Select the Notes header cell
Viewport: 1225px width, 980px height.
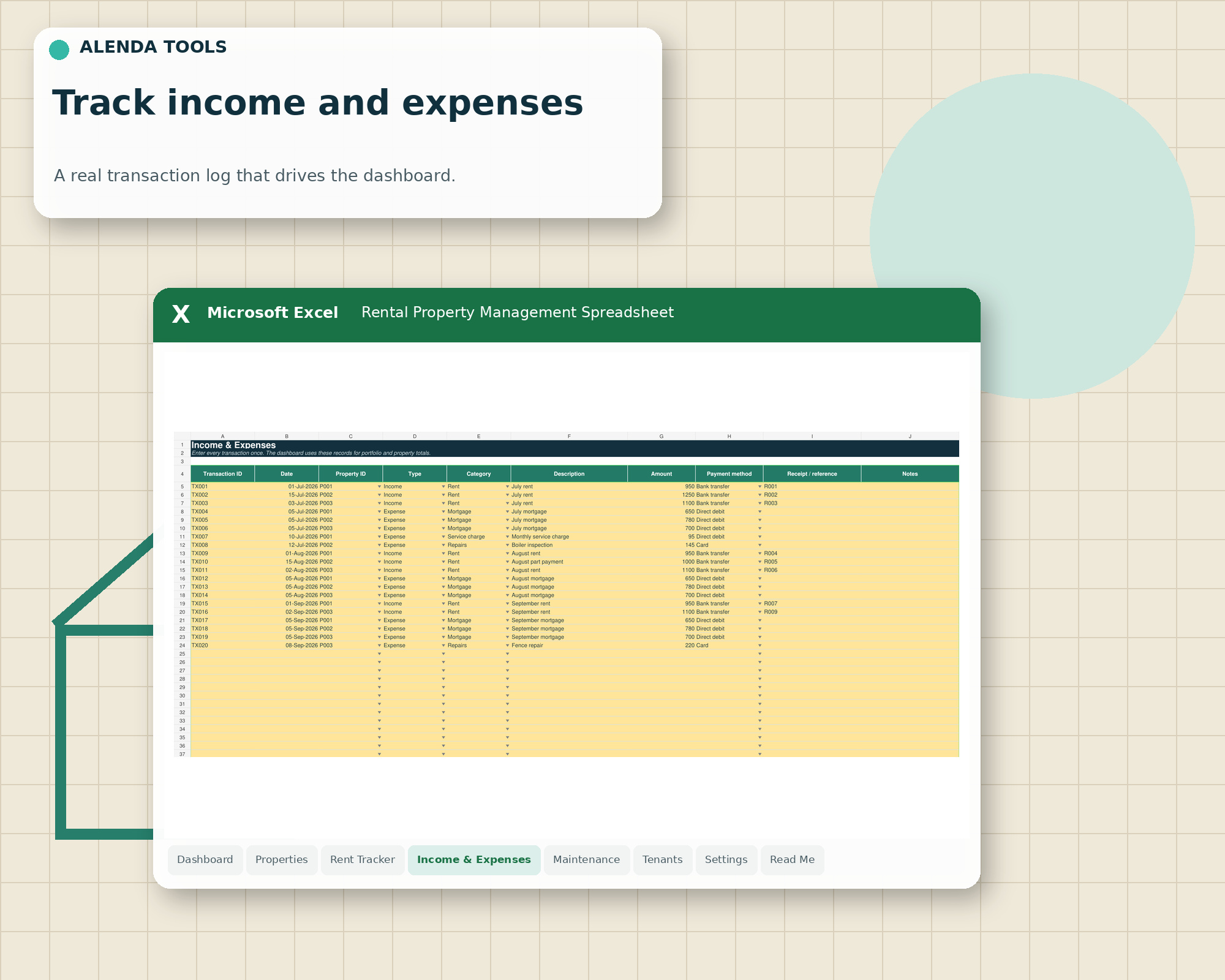click(910, 474)
